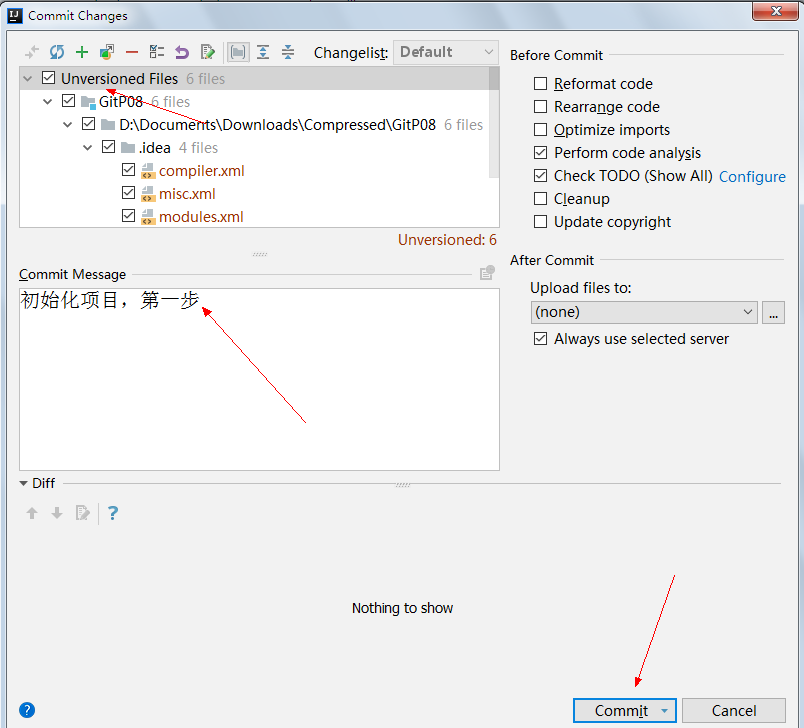Image resolution: width=804 pixels, height=728 pixels.
Task: Collapse the Diff section triangle
Action: pyautogui.click(x=24, y=483)
